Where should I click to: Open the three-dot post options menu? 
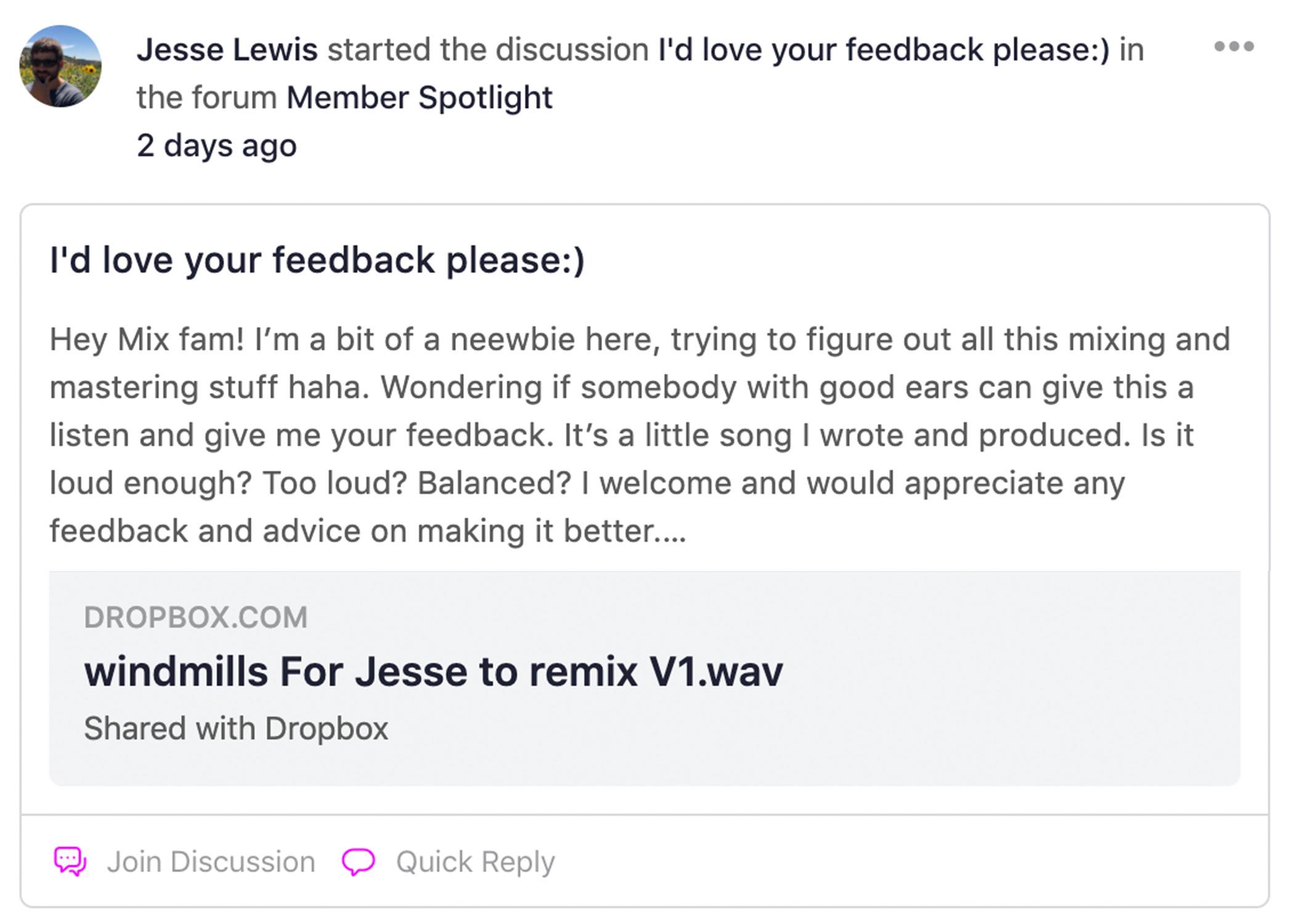click(1234, 46)
